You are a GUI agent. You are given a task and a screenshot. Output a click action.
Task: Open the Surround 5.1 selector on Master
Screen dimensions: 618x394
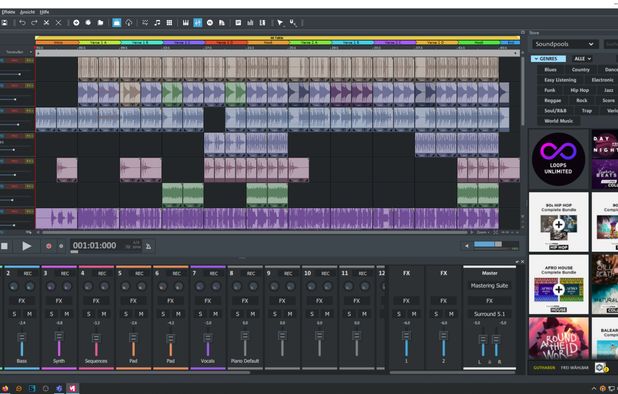[490, 314]
